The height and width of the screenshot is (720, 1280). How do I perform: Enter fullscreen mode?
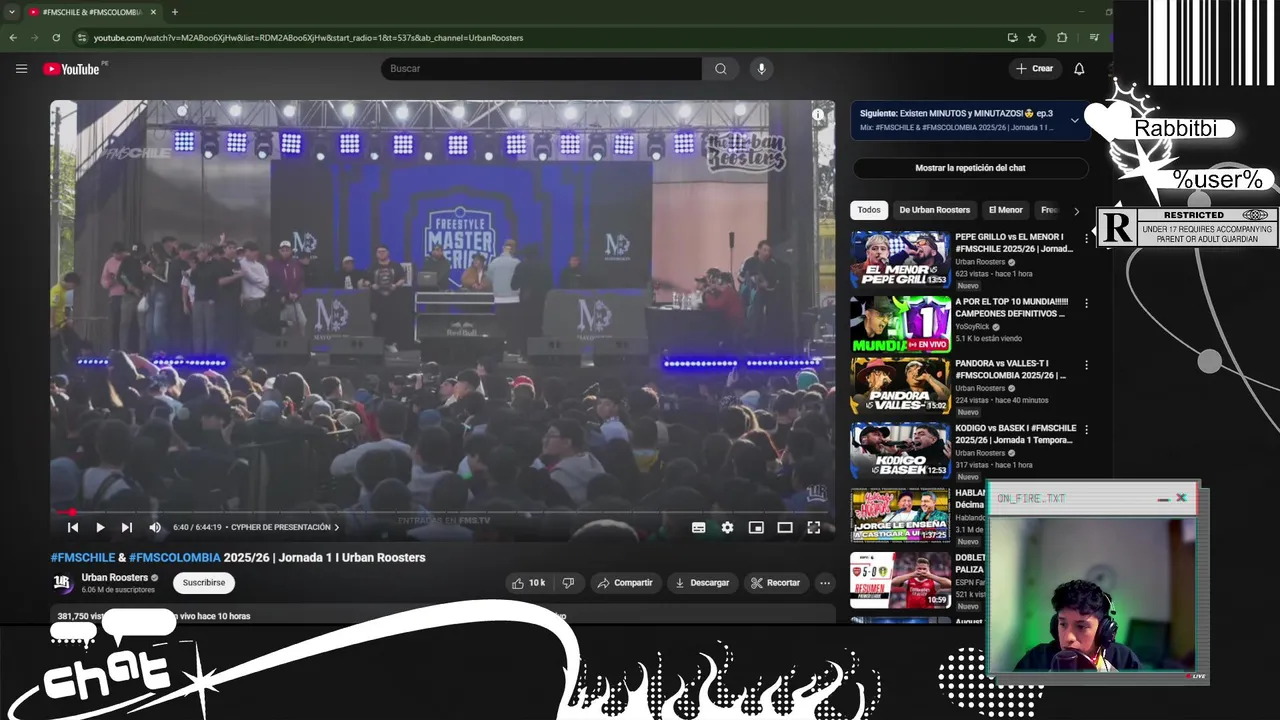click(x=814, y=527)
